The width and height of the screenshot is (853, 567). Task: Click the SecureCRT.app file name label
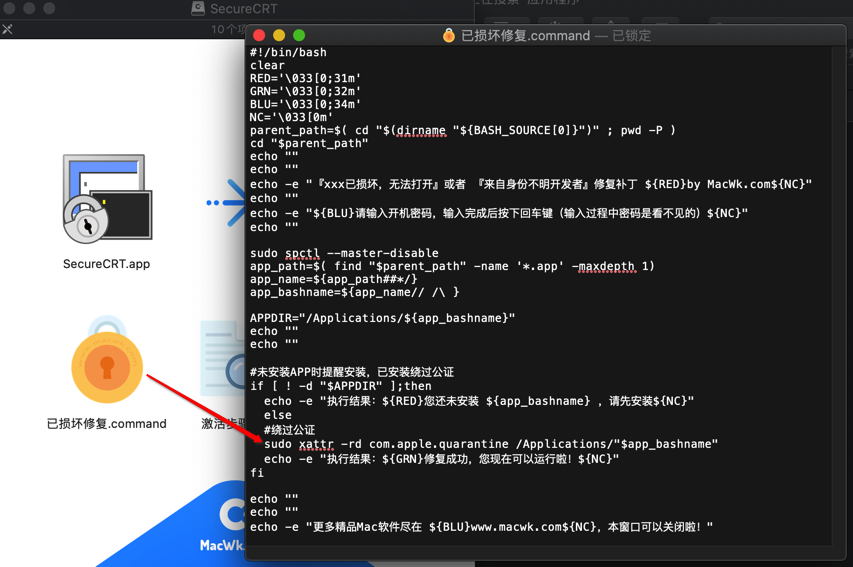coord(107,264)
